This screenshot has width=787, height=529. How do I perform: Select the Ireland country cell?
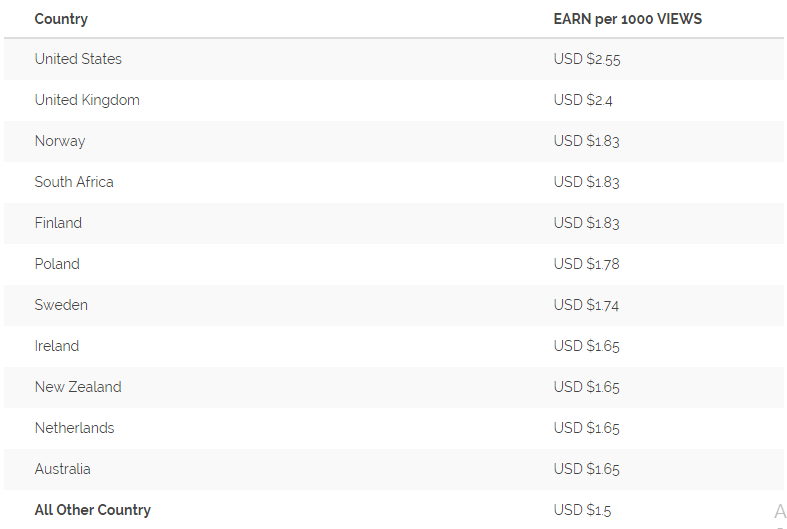pyautogui.click(x=56, y=346)
